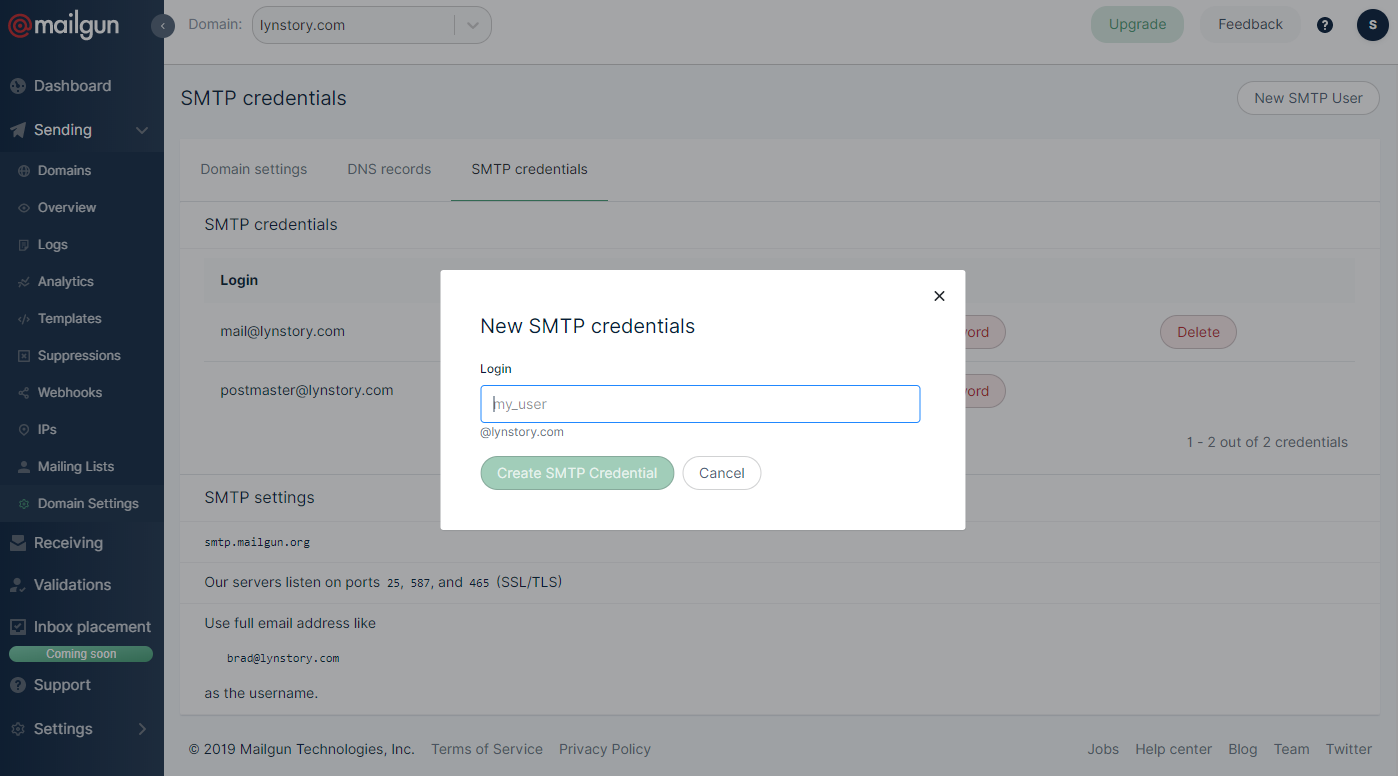Open the Domain selector dropdown arrow
This screenshot has width=1398, height=776.
click(473, 25)
